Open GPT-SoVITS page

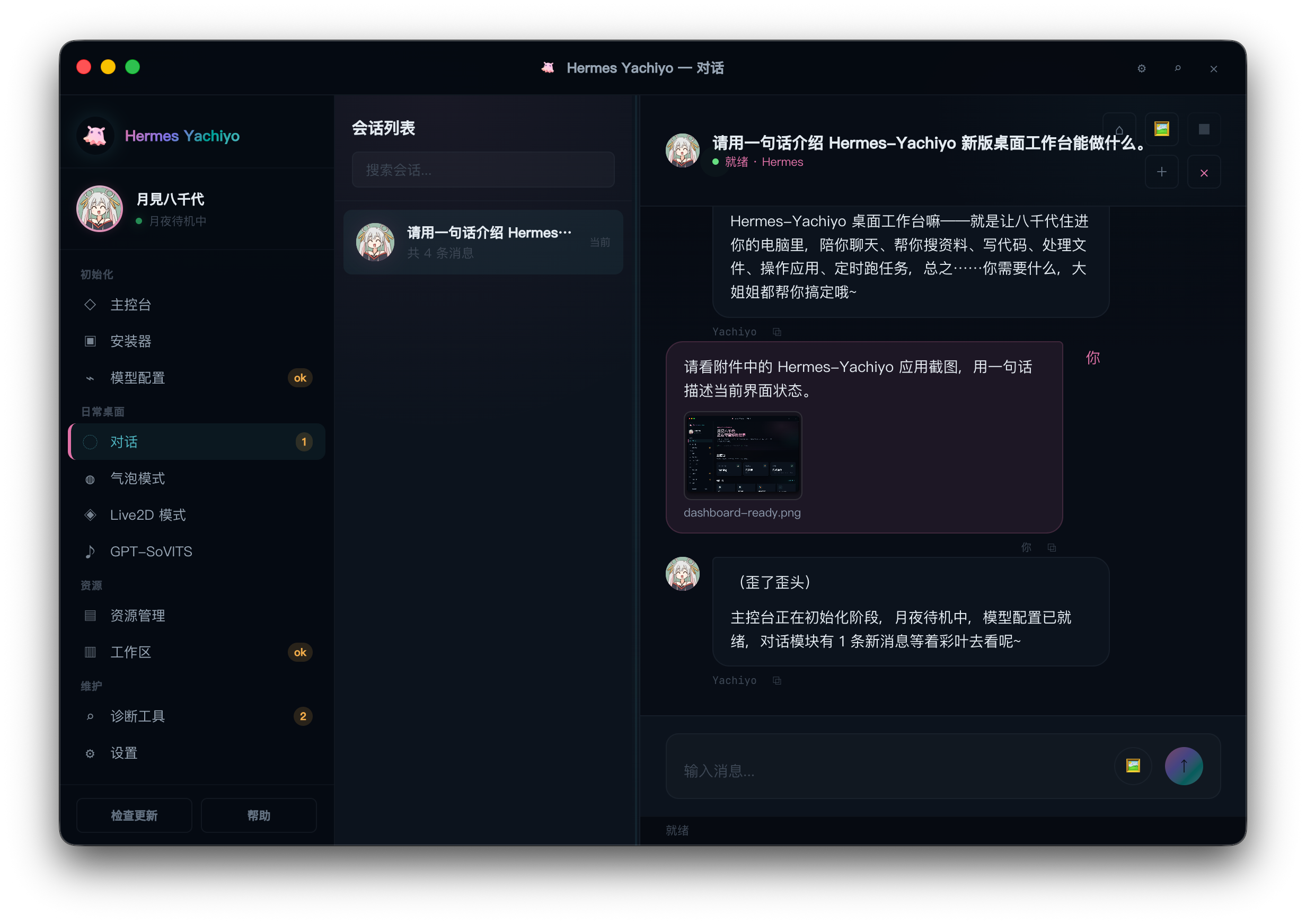tap(196, 552)
